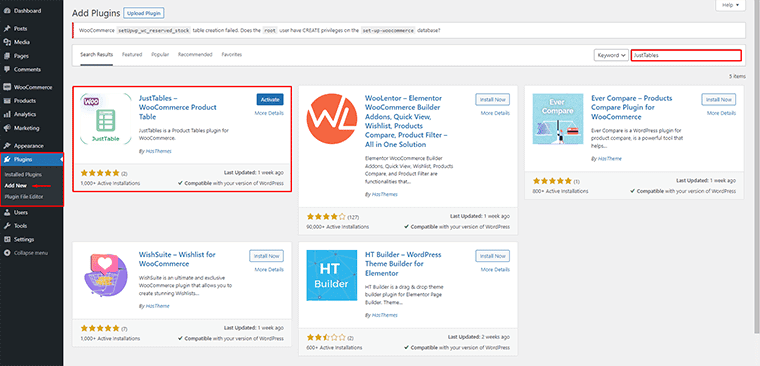Install the WooLentor plugin now

pyautogui.click(x=493, y=99)
